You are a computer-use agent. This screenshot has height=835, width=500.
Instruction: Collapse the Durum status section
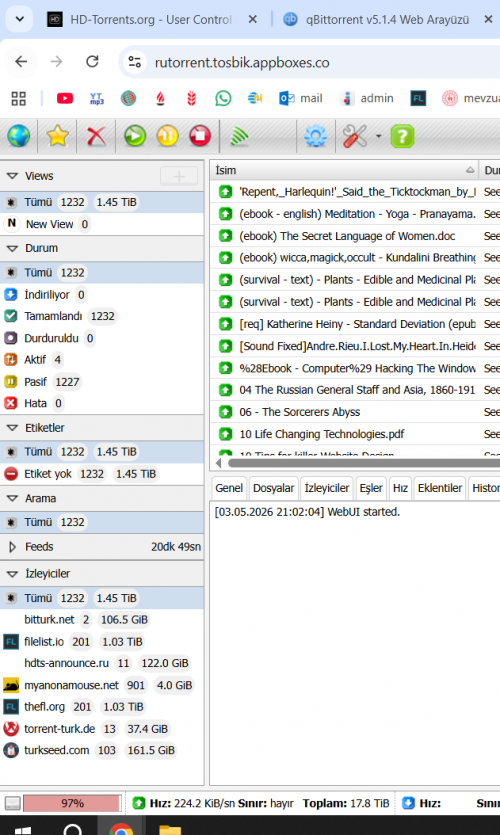click(13, 248)
